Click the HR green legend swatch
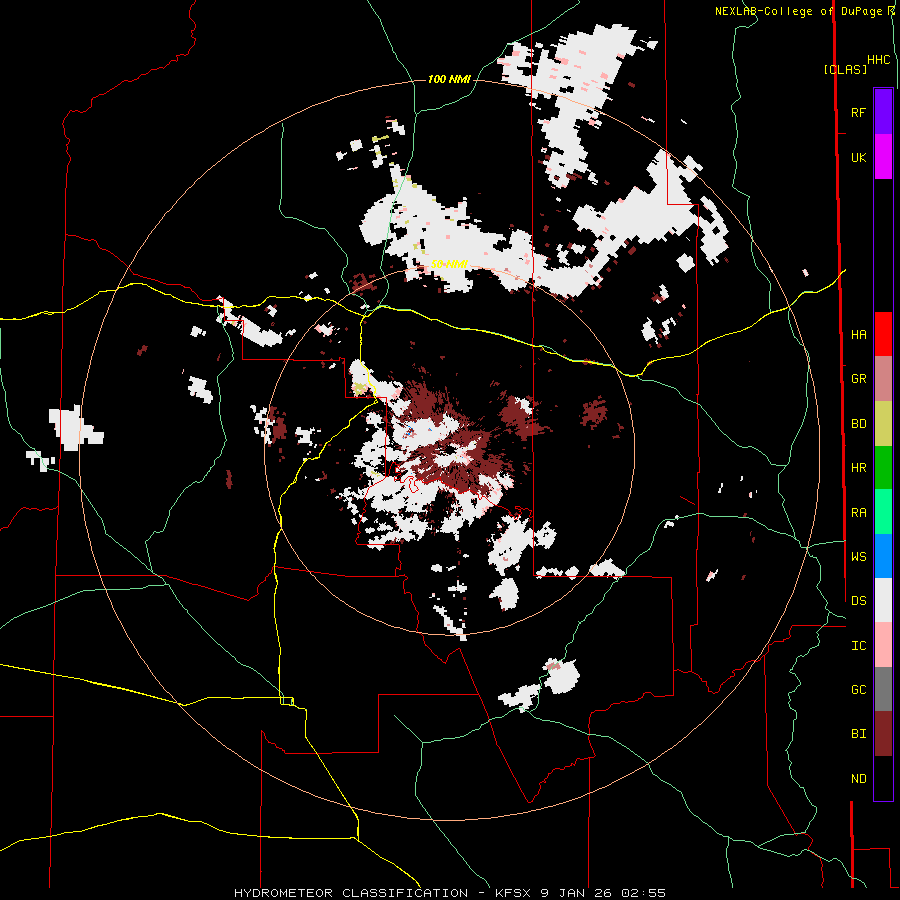 click(883, 468)
